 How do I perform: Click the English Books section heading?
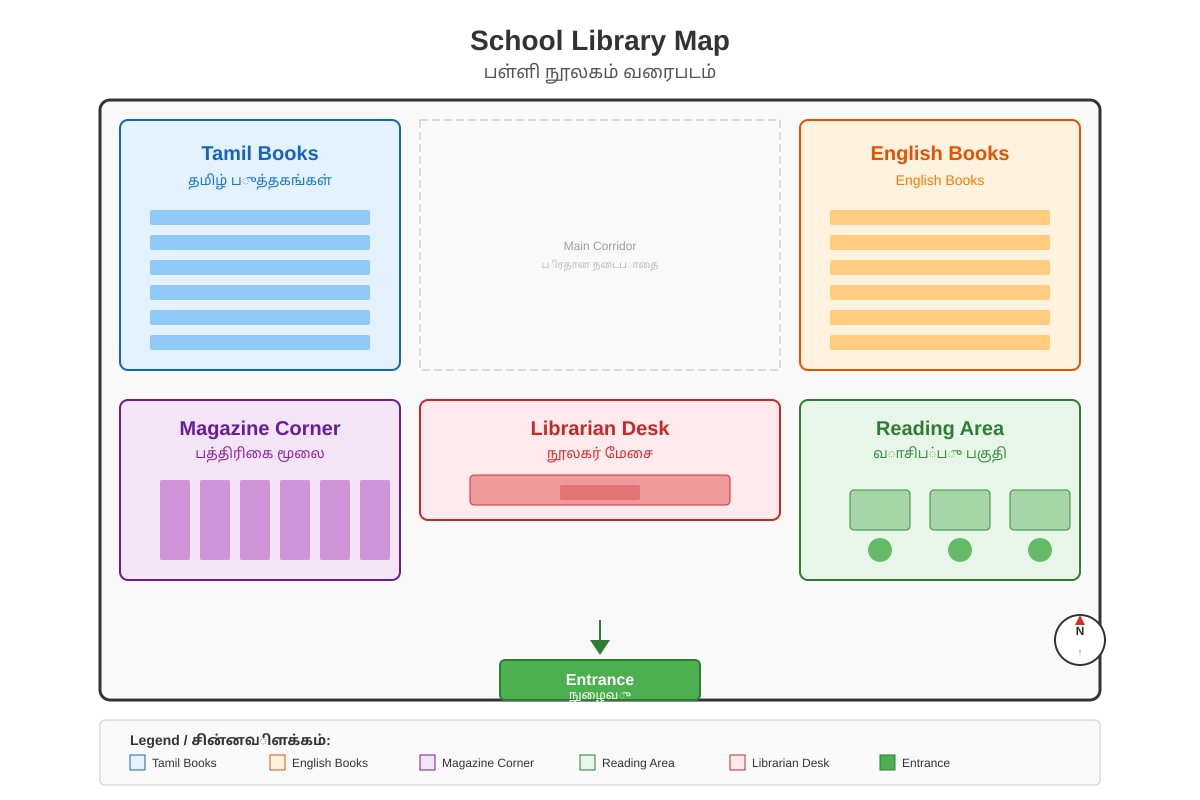(940, 153)
